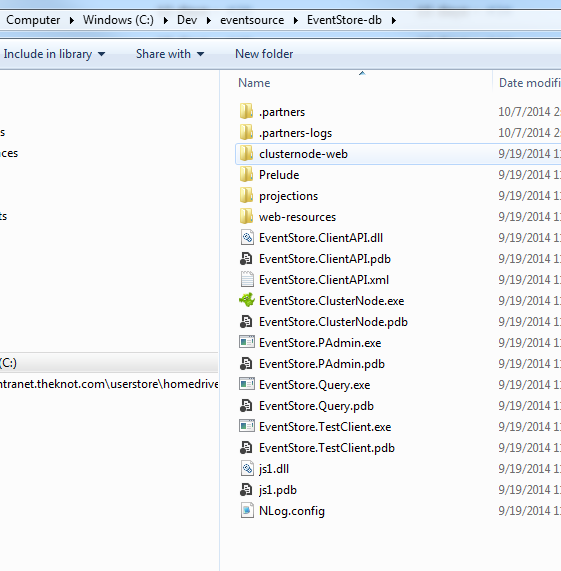Image resolution: width=561 pixels, height=571 pixels.
Task: Select the file name EventStore.ClientAPI.dll
Action: 321,238
